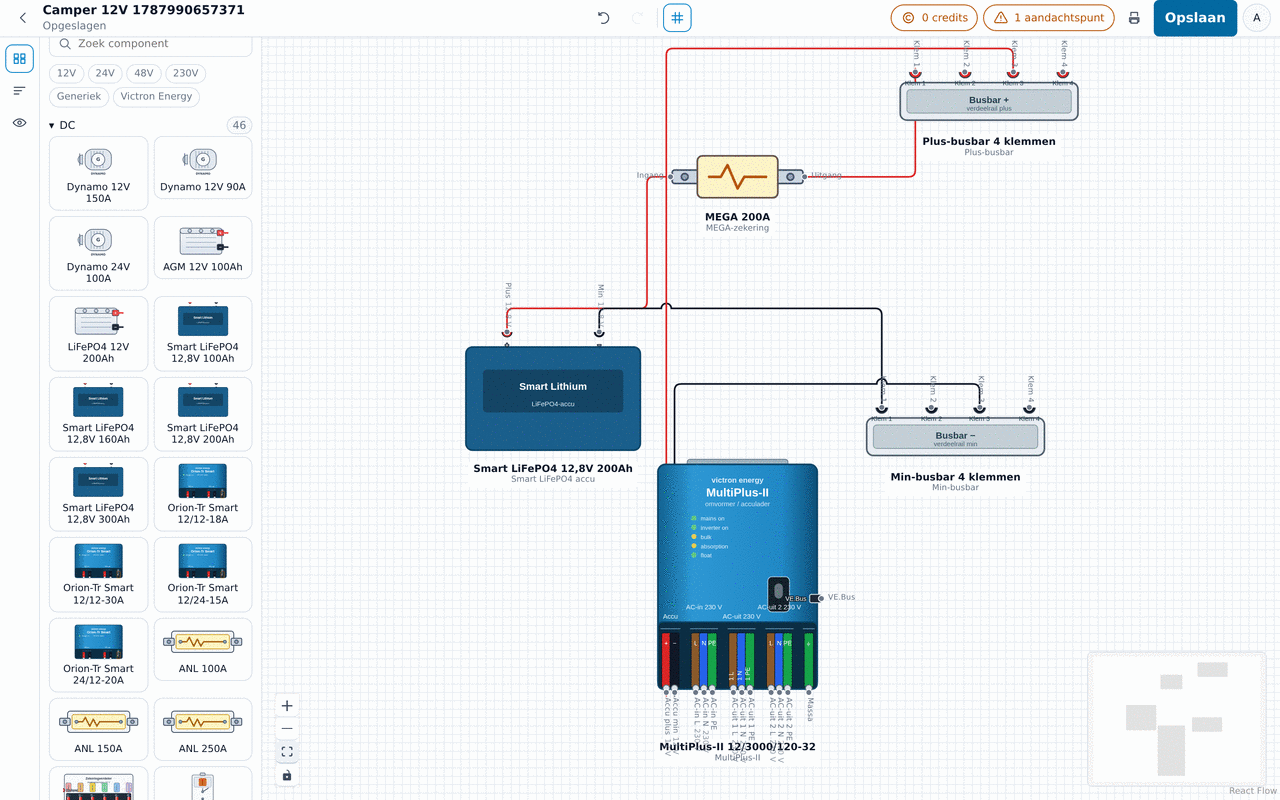Image resolution: width=1280 pixels, height=800 pixels.
Task: Zoom in on the canvas
Action: [287, 706]
